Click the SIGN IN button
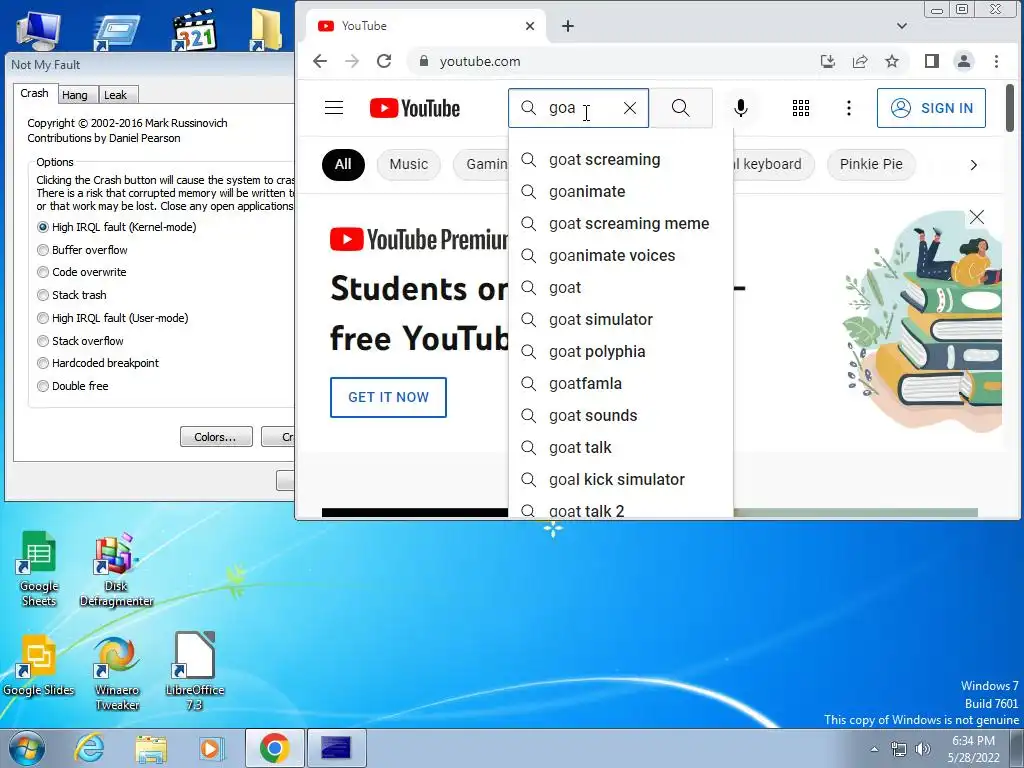Viewport: 1024px width, 768px height. point(931,108)
